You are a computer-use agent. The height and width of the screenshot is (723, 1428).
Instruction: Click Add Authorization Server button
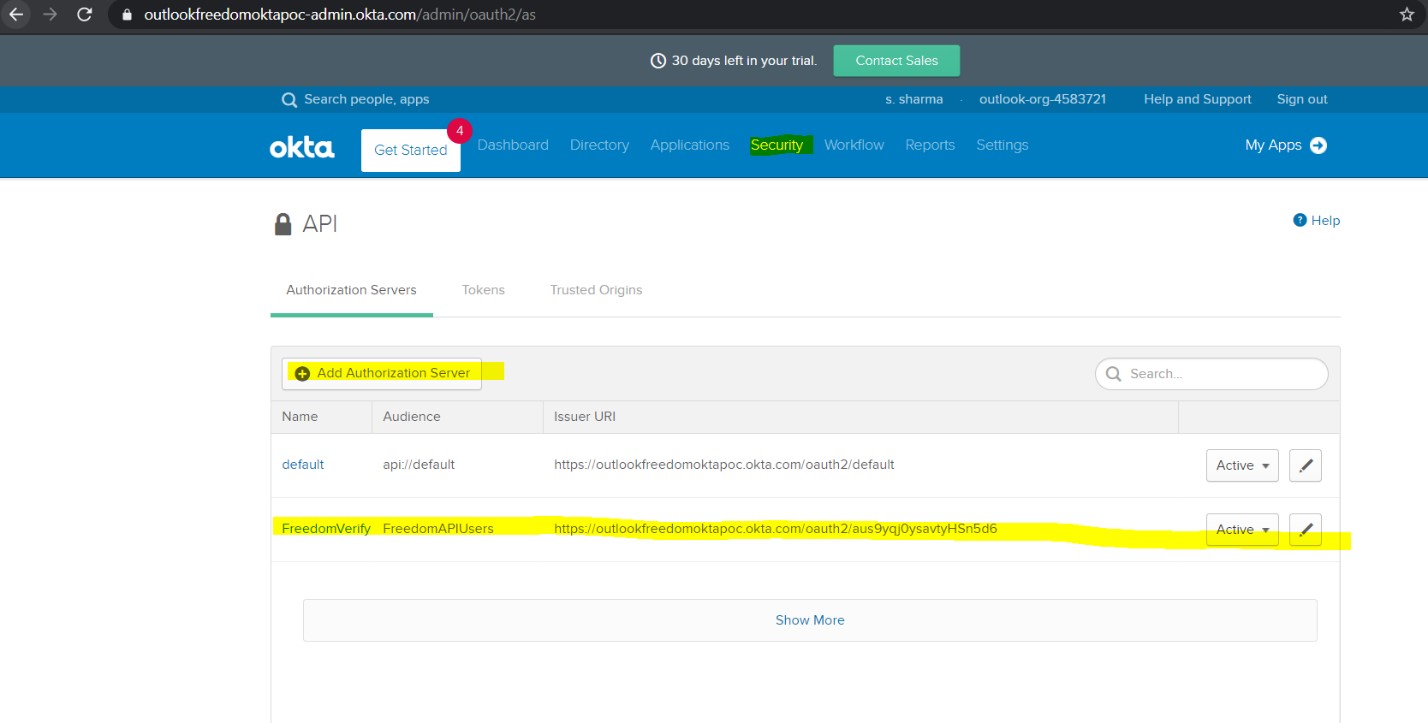pyautogui.click(x=382, y=373)
